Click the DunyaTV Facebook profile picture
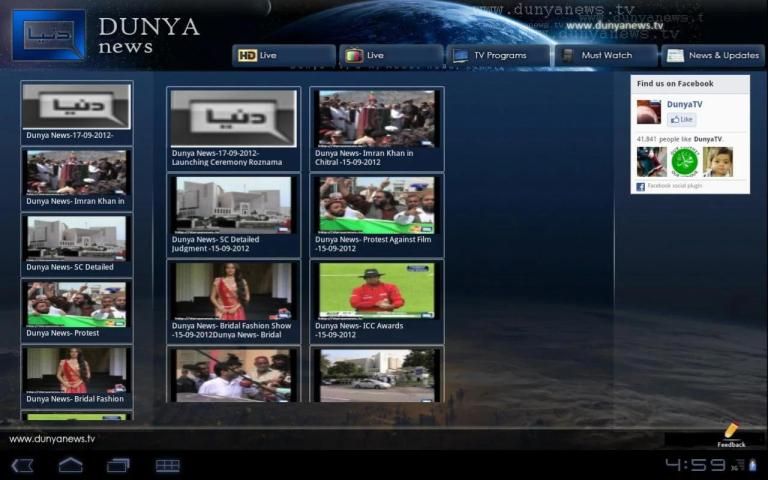This screenshot has height=480, width=768. click(649, 112)
